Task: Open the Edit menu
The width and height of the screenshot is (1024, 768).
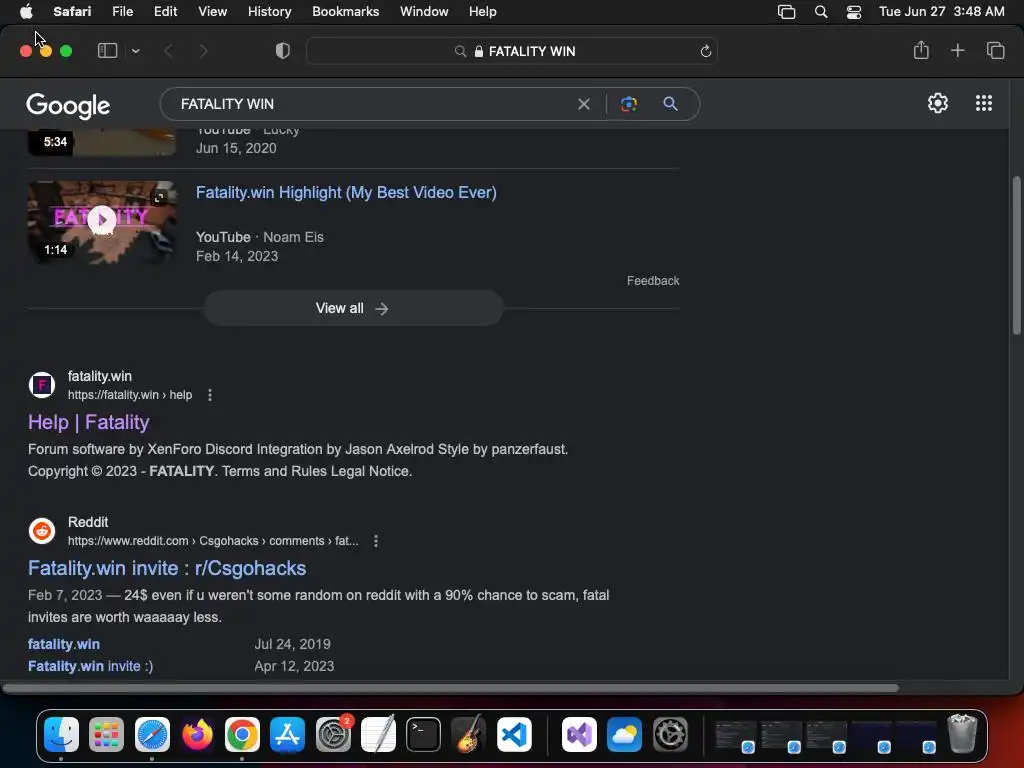Action: [165, 11]
